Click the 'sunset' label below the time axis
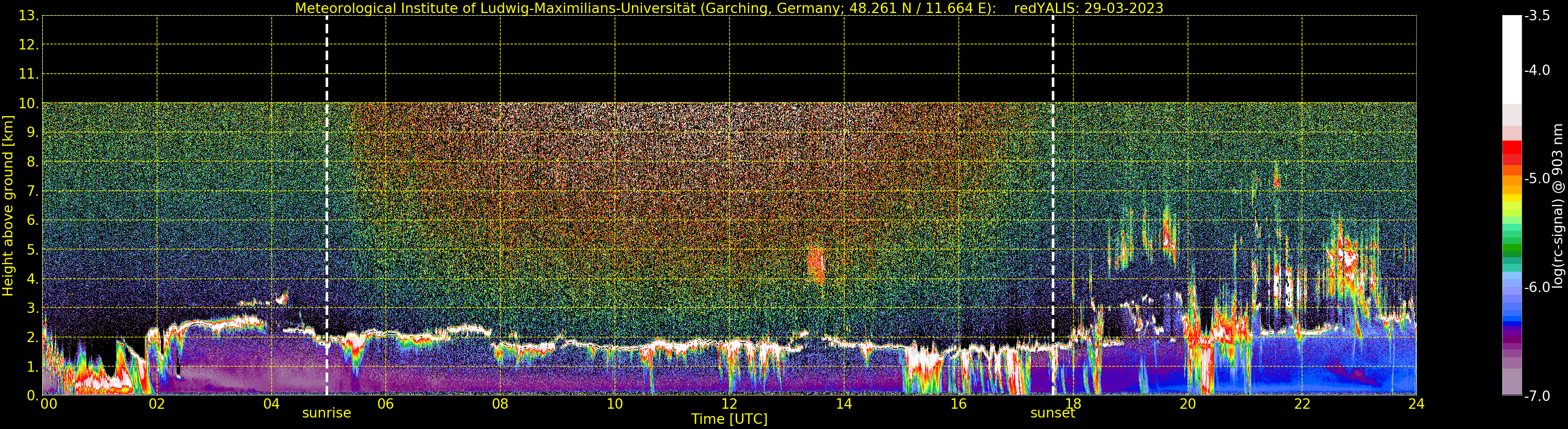 click(1052, 412)
